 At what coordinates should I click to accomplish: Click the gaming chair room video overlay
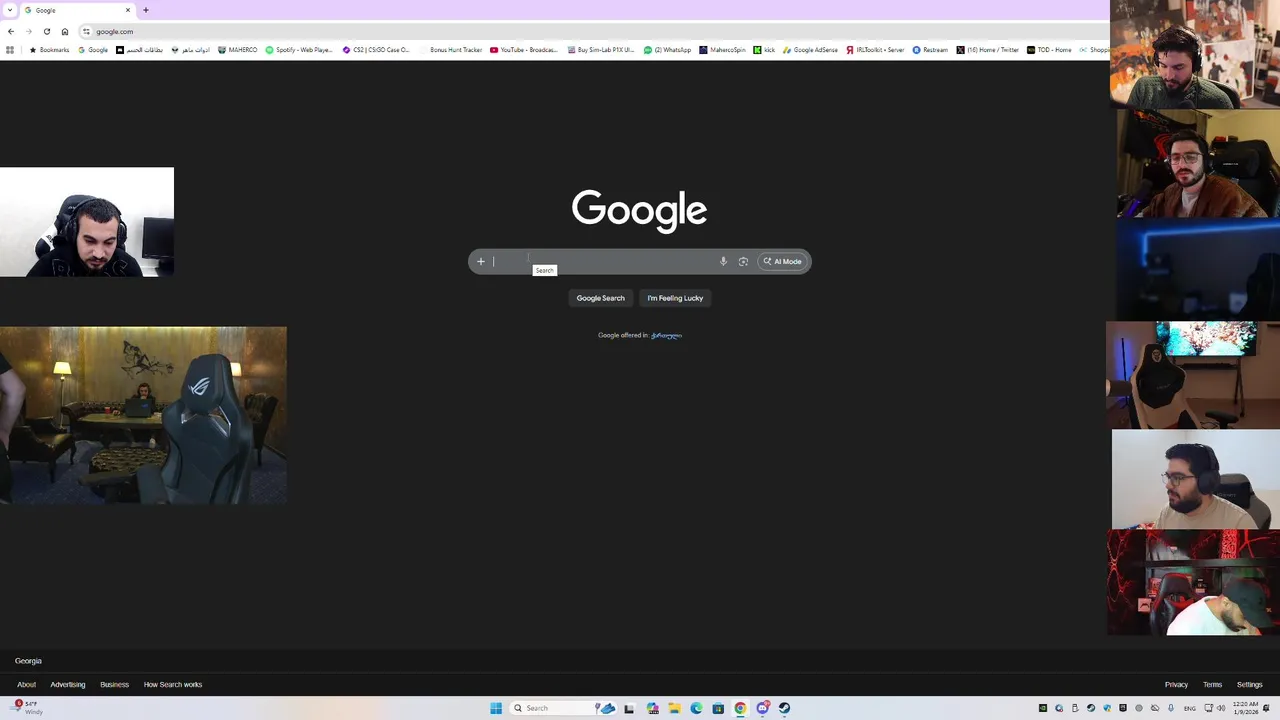click(143, 415)
